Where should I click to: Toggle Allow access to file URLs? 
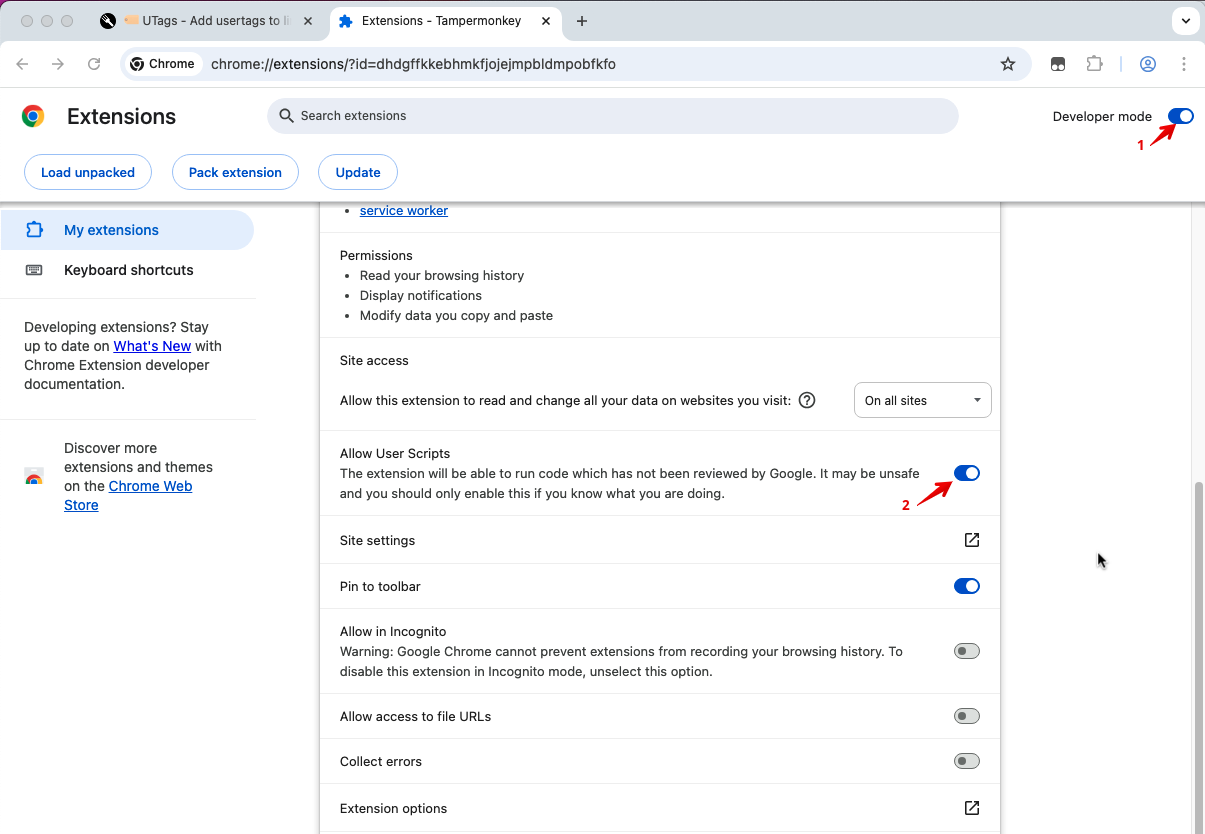point(966,716)
